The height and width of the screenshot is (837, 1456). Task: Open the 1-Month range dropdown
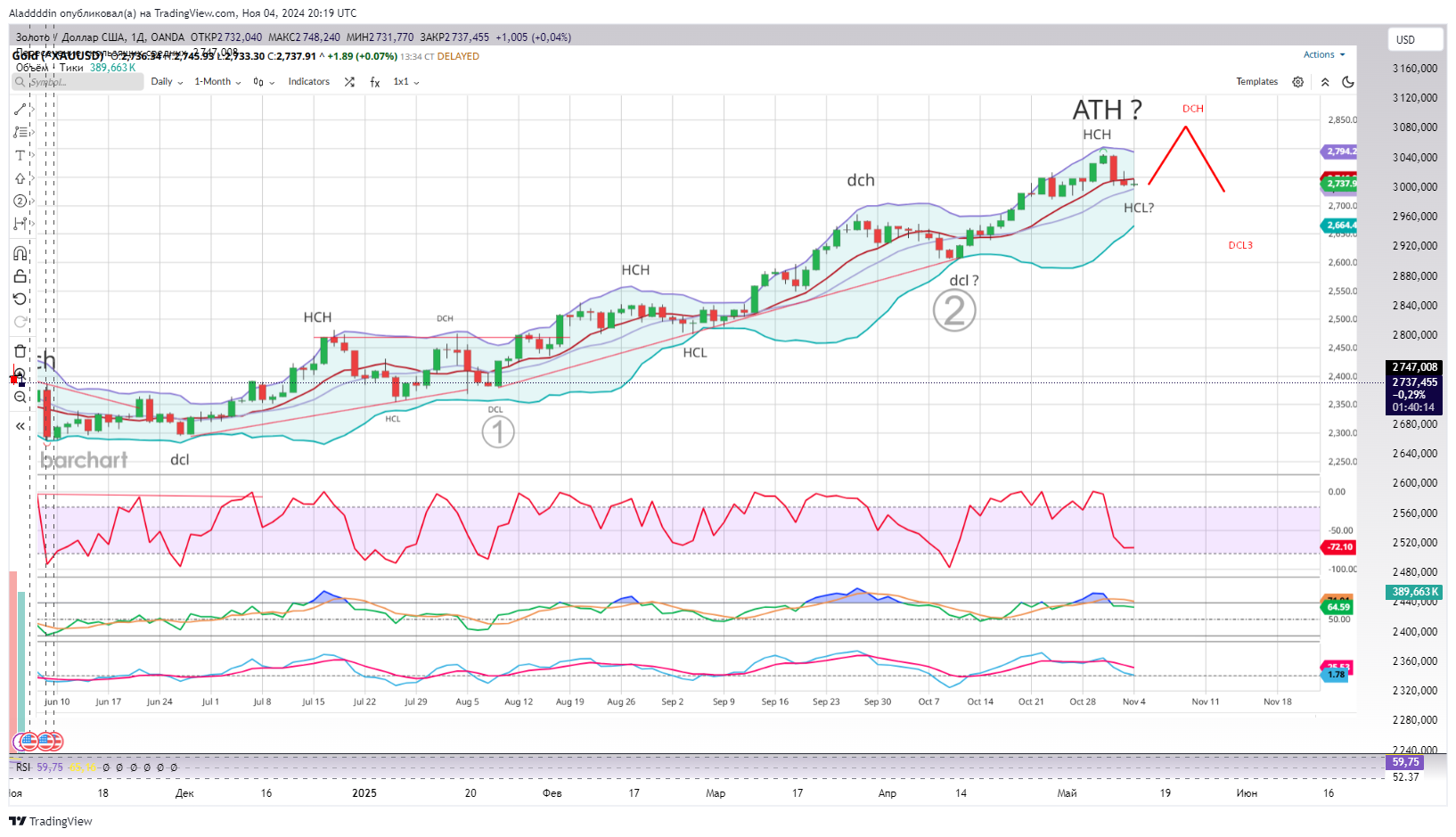pyautogui.click(x=217, y=82)
